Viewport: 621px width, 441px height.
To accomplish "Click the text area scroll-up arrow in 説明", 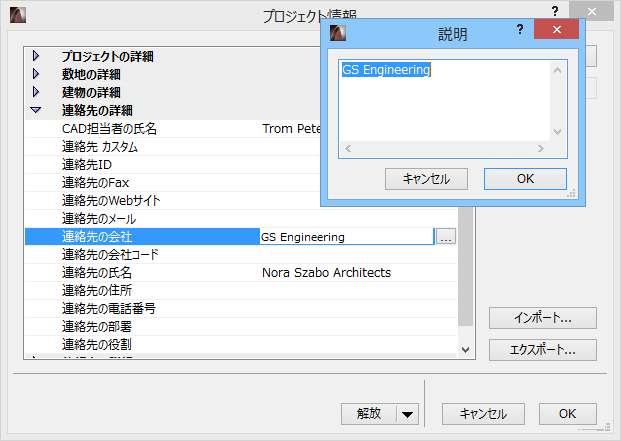I will 558,70.
